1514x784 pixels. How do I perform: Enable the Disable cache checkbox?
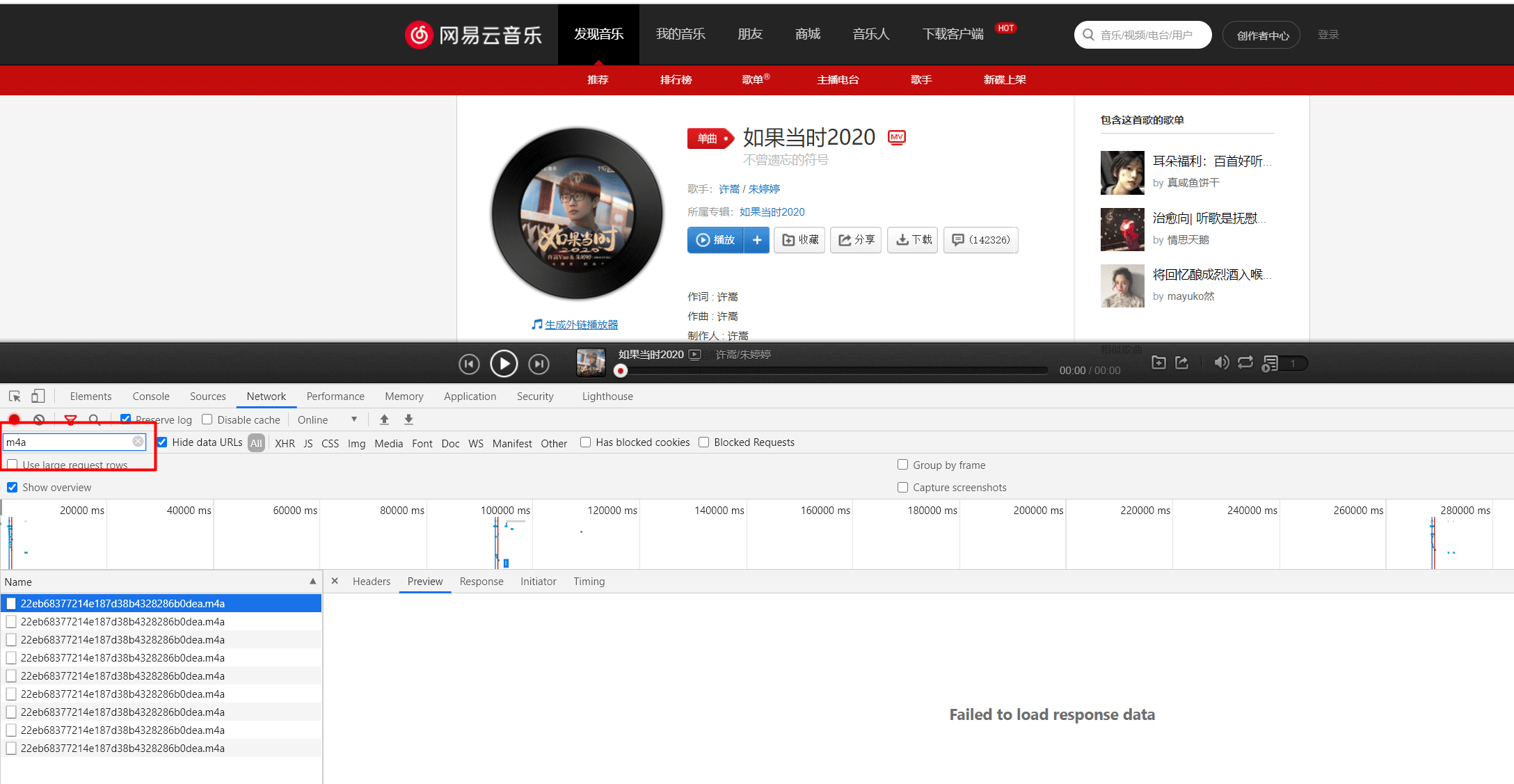tap(207, 419)
